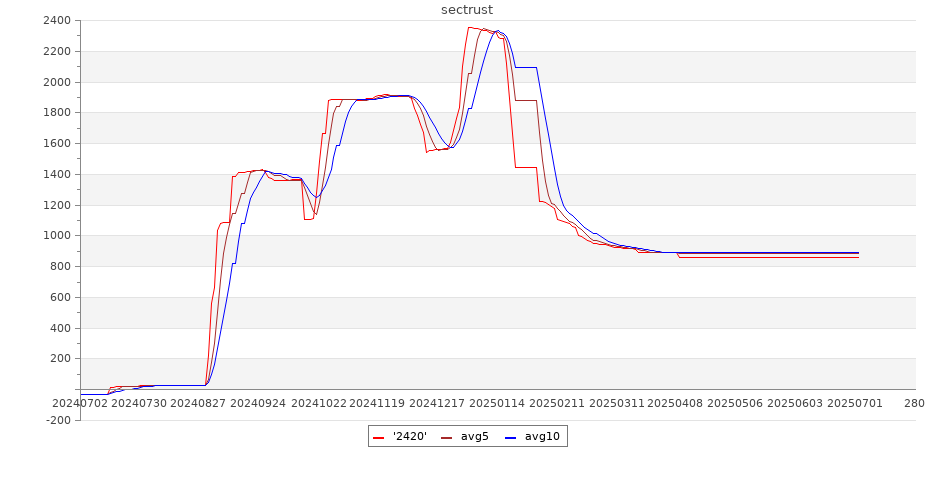
Task: Click the avg5 legend line marker
Action: pos(447,437)
